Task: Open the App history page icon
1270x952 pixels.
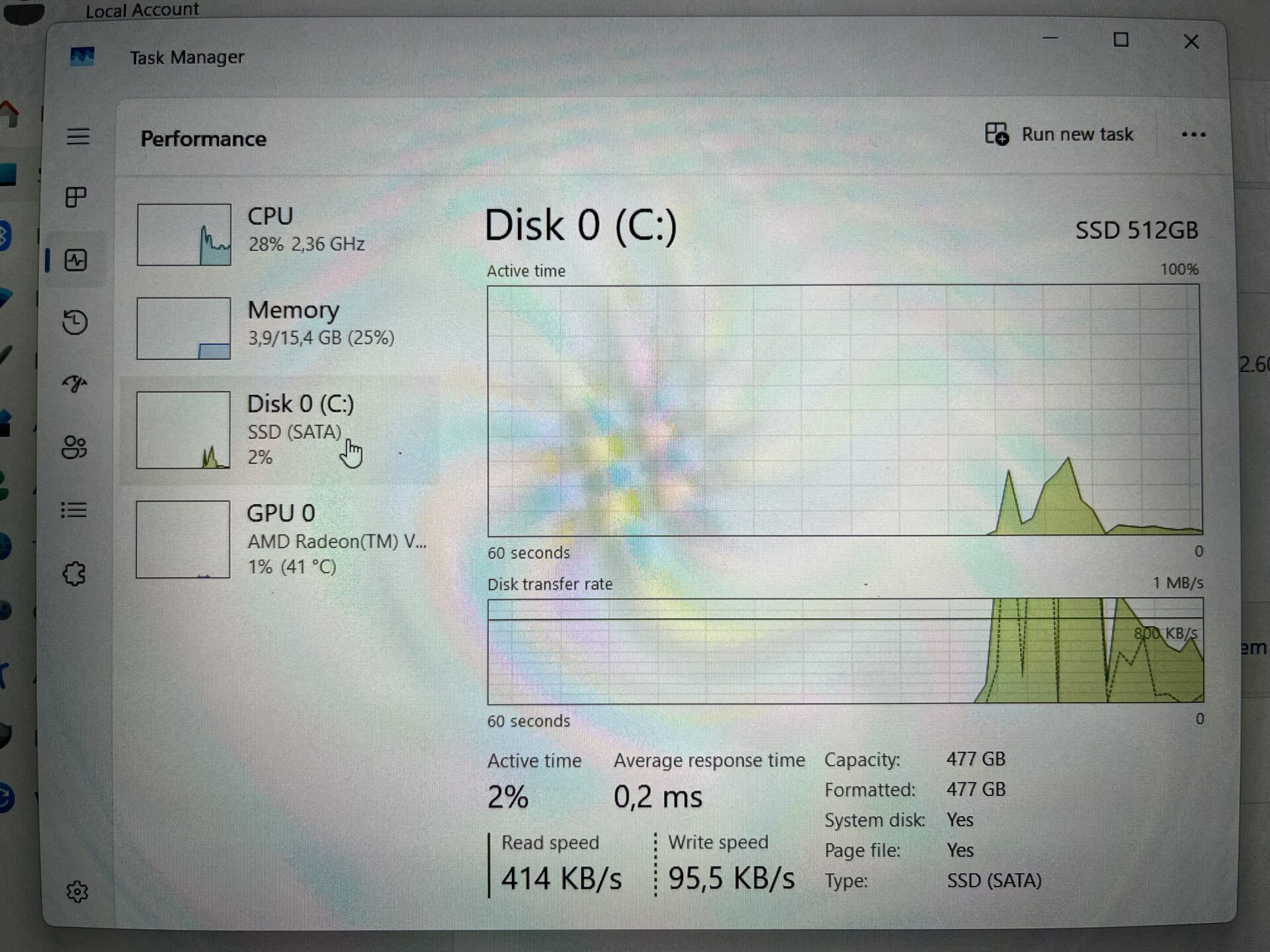Action: pyautogui.click(x=75, y=322)
